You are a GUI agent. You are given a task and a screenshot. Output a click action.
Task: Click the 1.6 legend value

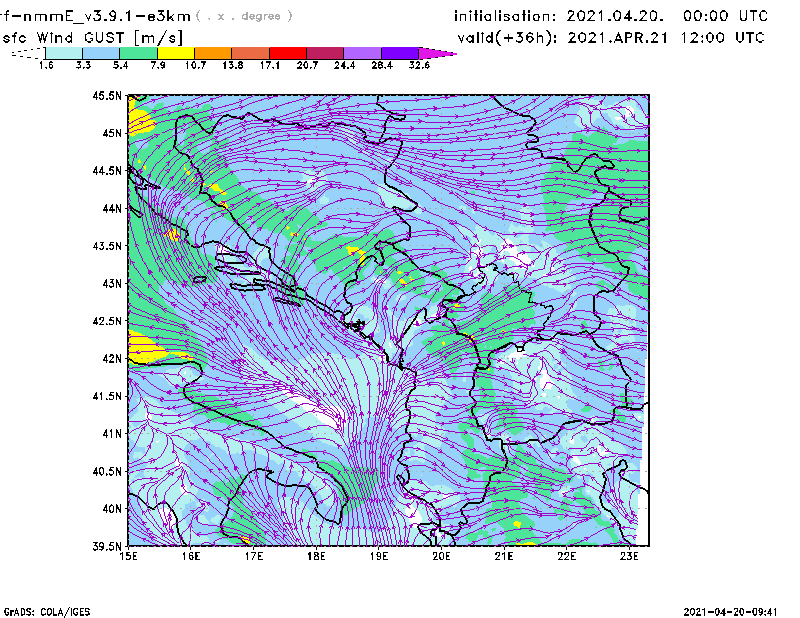pyautogui.click(x=46, y=65)
